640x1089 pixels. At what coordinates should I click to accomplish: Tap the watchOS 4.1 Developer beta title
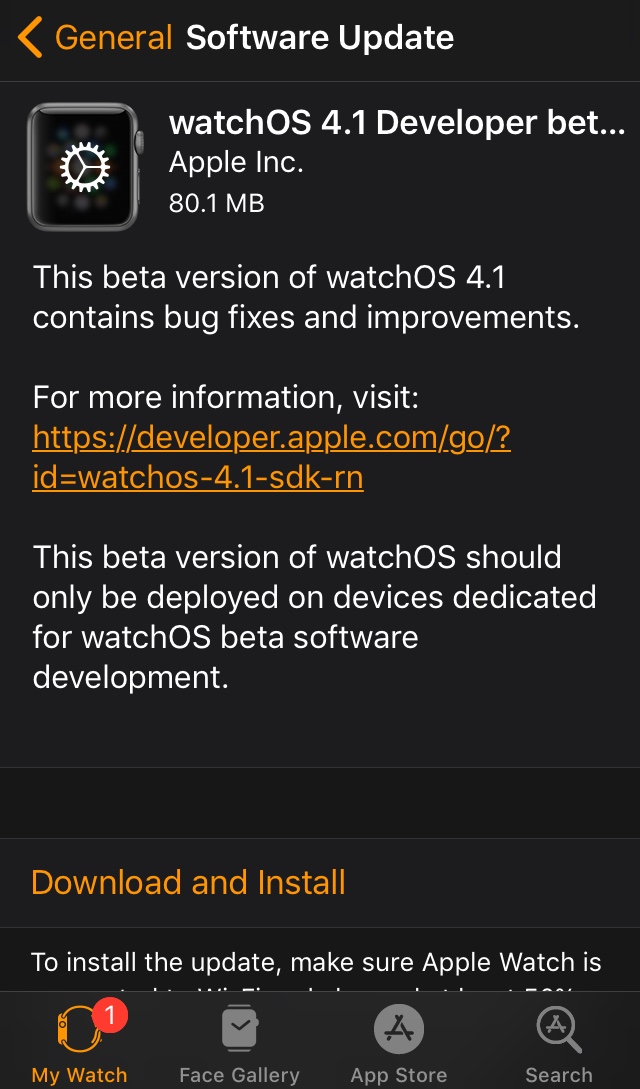click(397, 122)
